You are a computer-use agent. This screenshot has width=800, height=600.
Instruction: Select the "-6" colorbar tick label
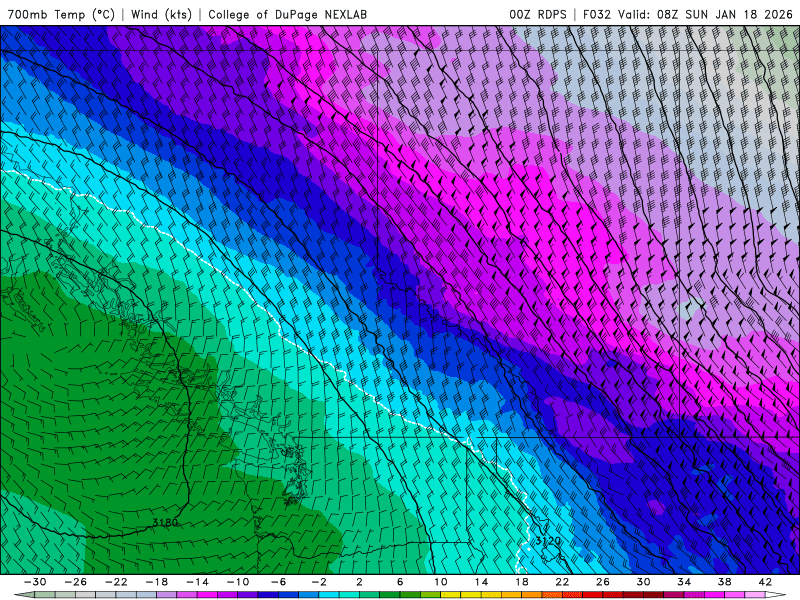click(279, 582)
